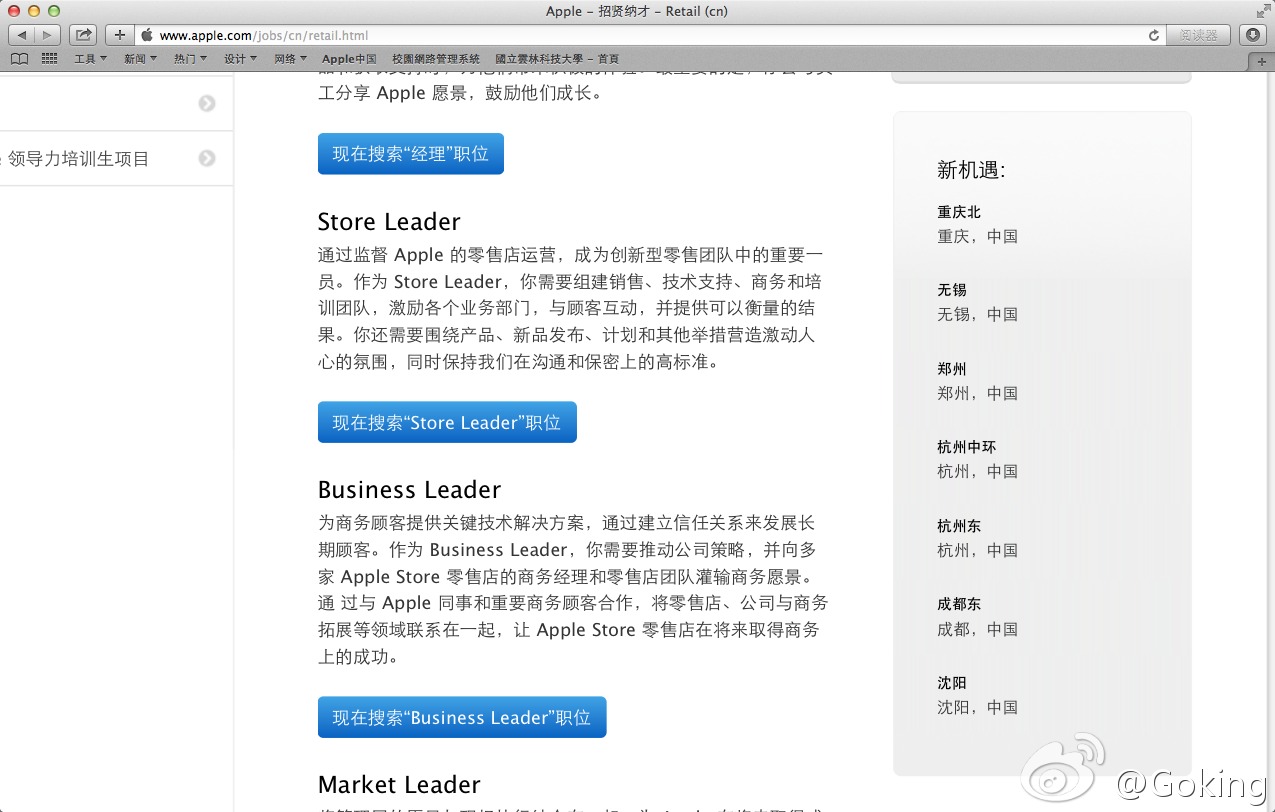Open the 杭州中环 job opportunity
Viewport: 1275px width, 812px height.
click(967, 447)
